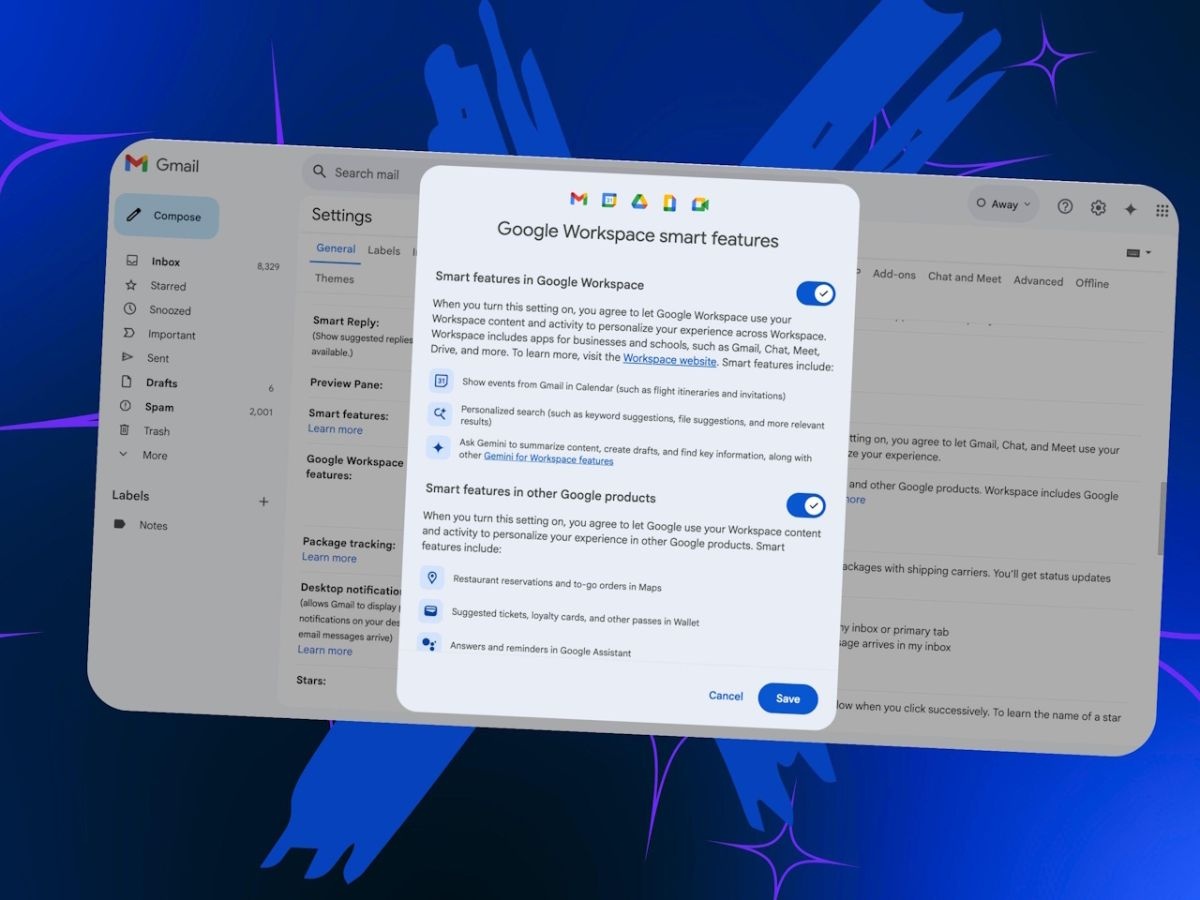Open the Settings gear icon
This screenshot has width=1200, height=900.
tap(1098, 207)
